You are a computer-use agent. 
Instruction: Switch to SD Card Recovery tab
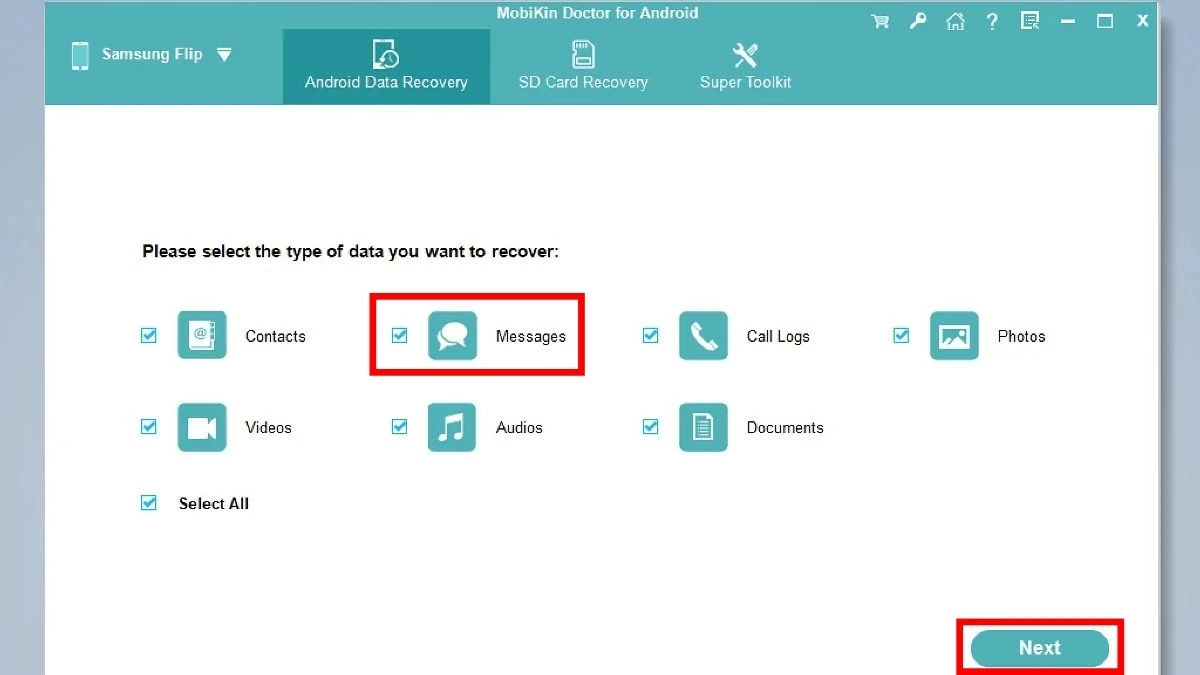coord(583,66)
